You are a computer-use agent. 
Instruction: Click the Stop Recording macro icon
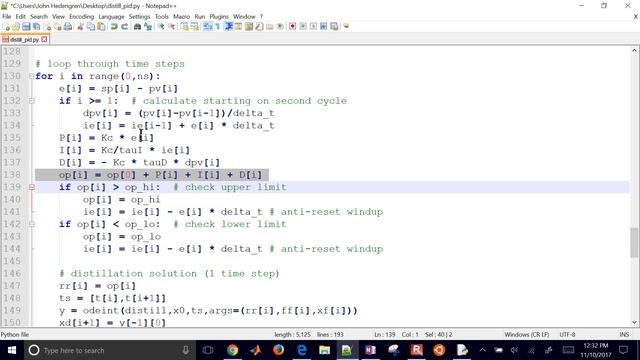point(303,27)
